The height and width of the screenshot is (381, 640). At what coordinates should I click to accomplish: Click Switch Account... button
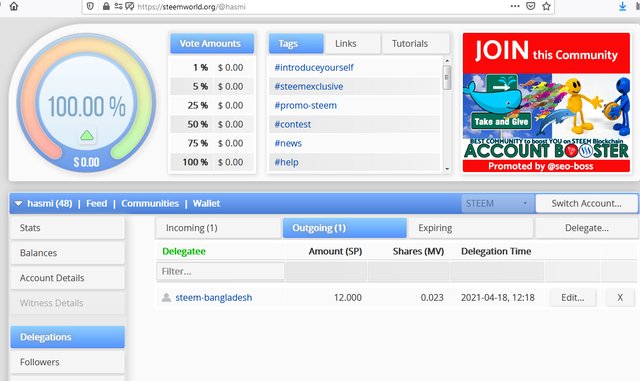click(586, 203)
